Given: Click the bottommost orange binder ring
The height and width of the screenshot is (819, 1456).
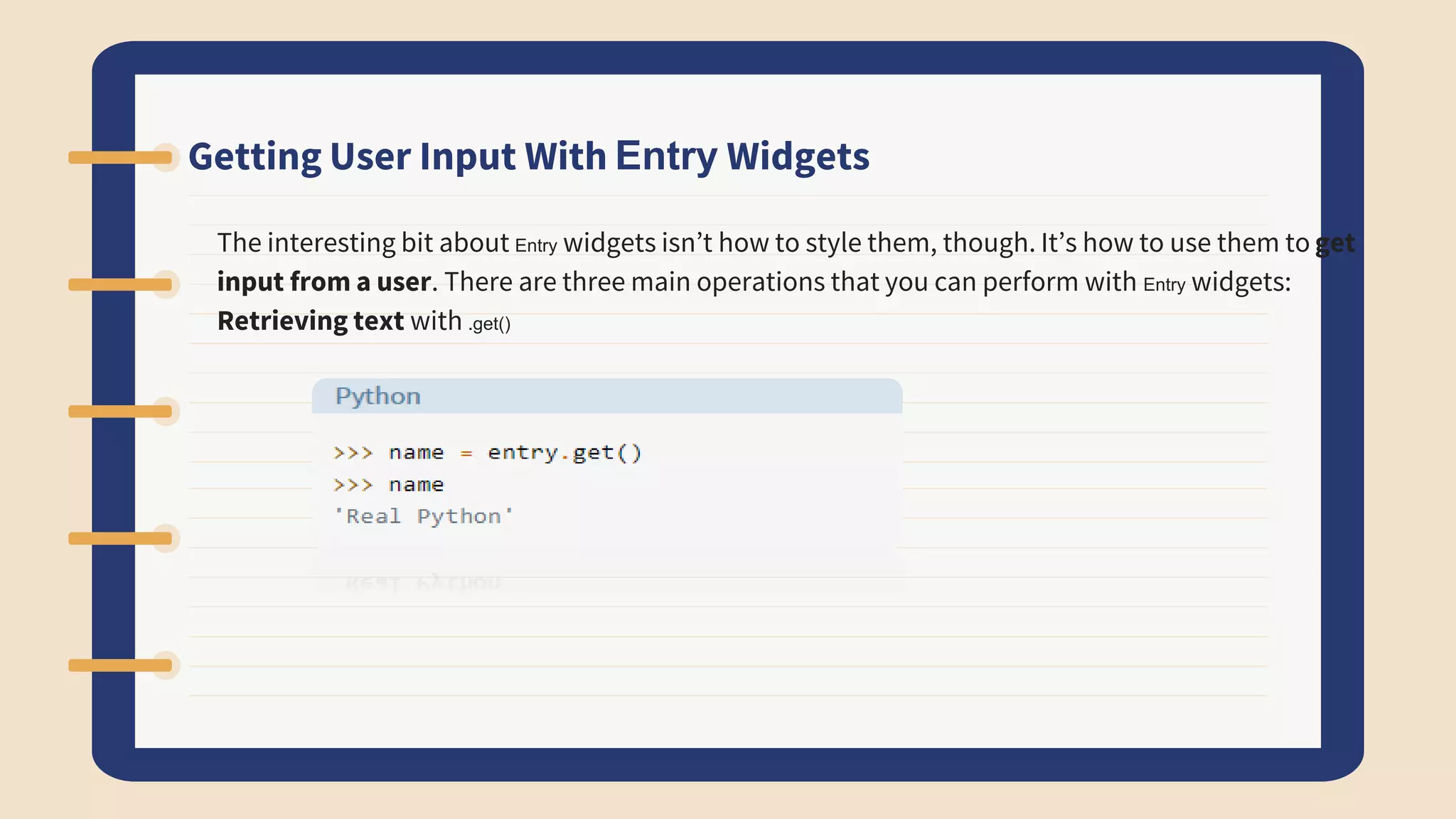Looking at the screenshot, I should tap(120, 665).
